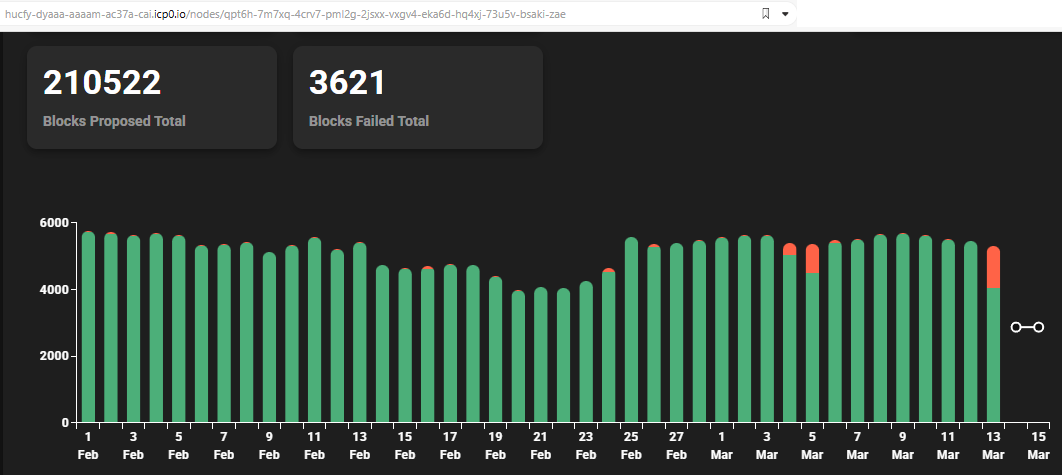Click the green bar for 7 Mar

[x=857, y=331]
